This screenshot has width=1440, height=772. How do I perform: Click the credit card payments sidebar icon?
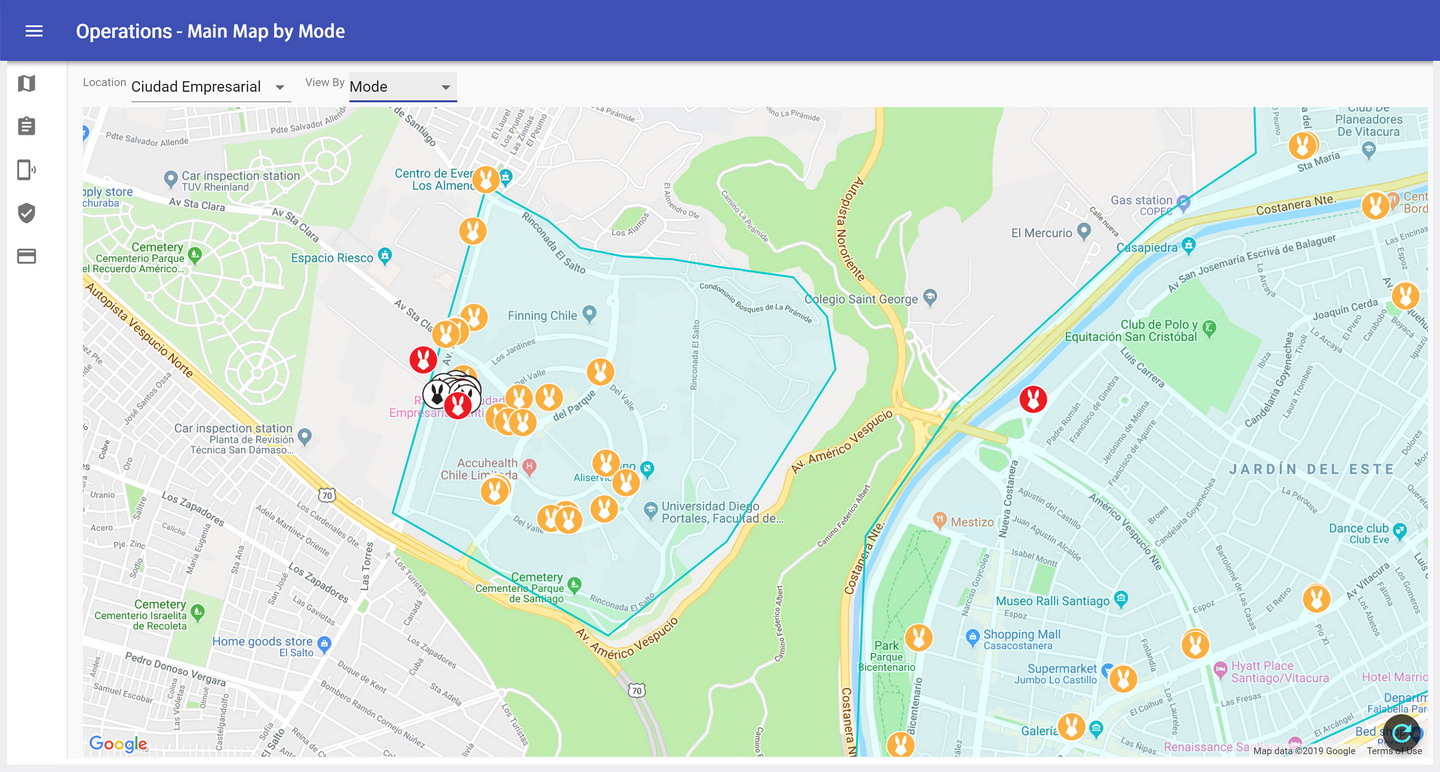click(27, 256)
